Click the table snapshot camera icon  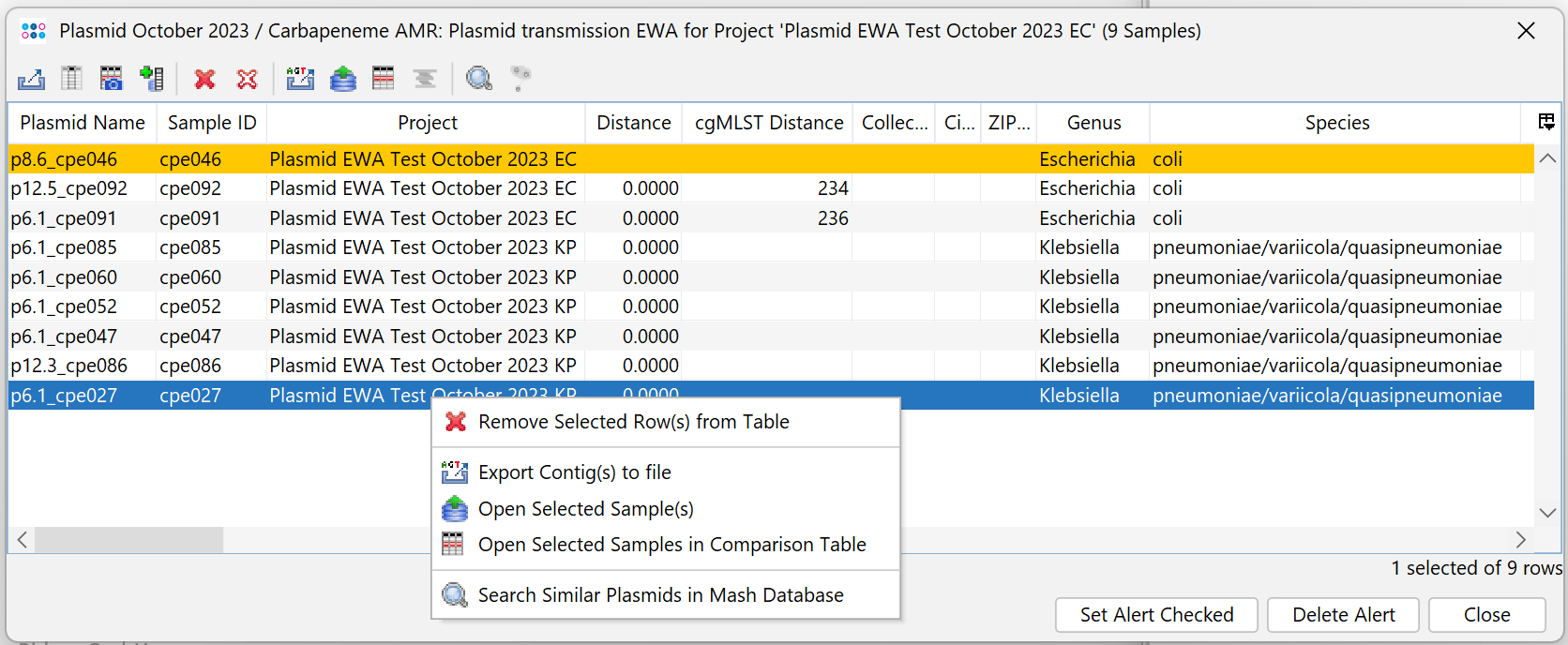point(112,79)
